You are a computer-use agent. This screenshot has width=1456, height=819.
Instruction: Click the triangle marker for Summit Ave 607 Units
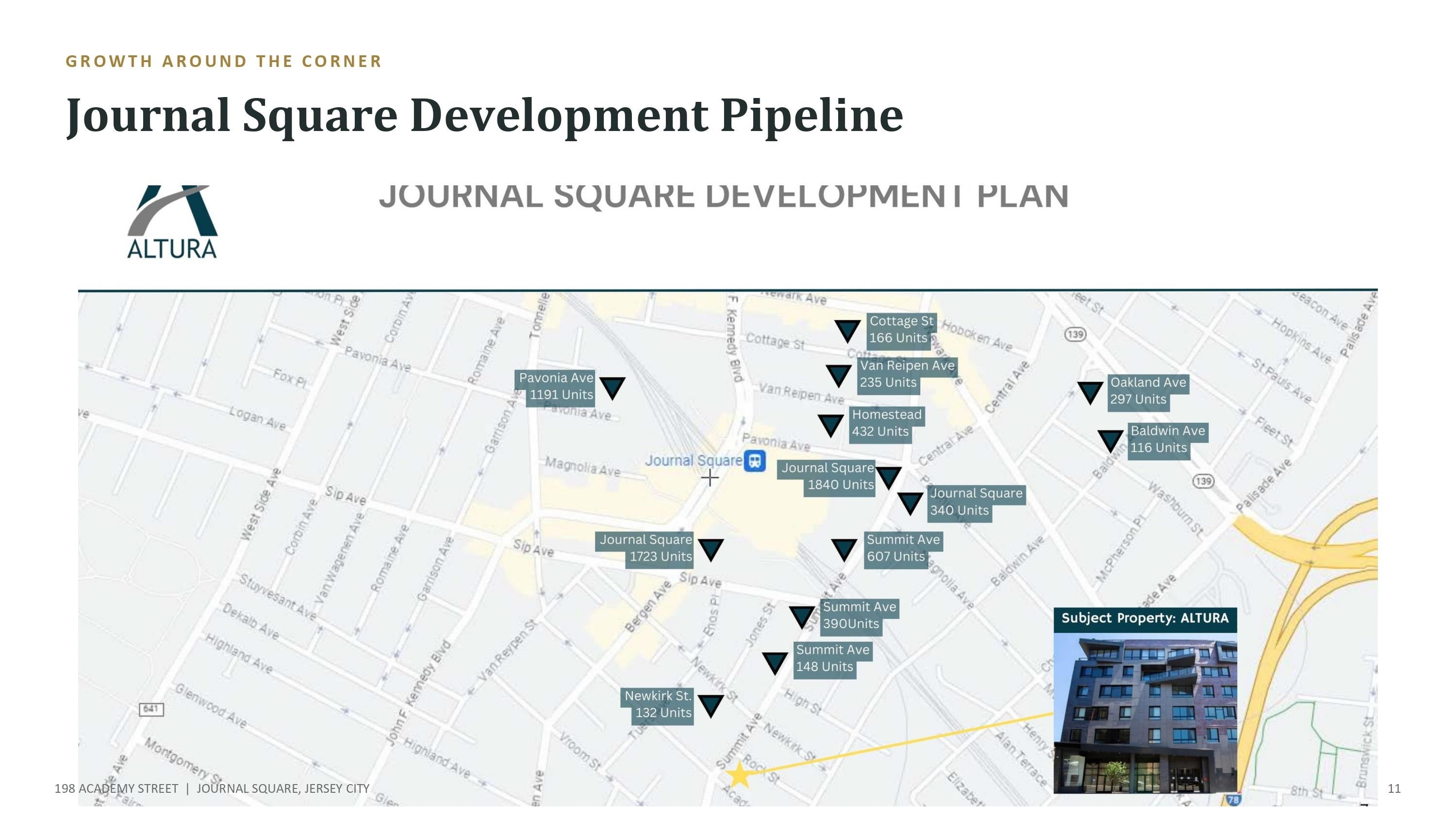844,550
